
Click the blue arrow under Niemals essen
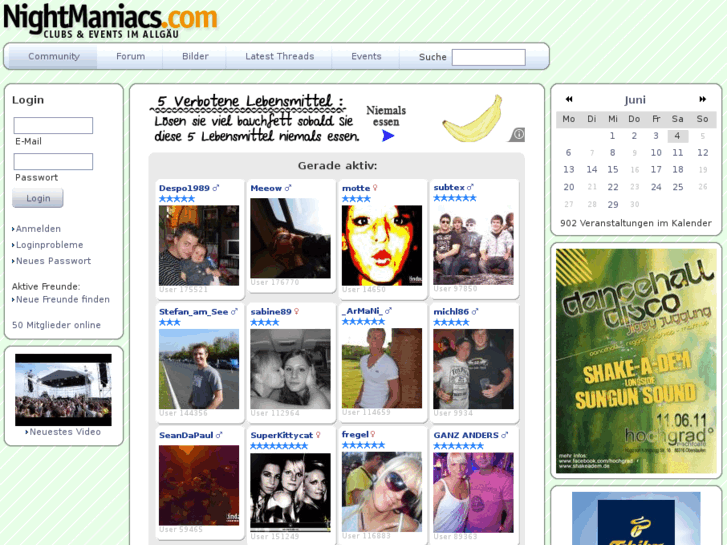pos(388,135)
